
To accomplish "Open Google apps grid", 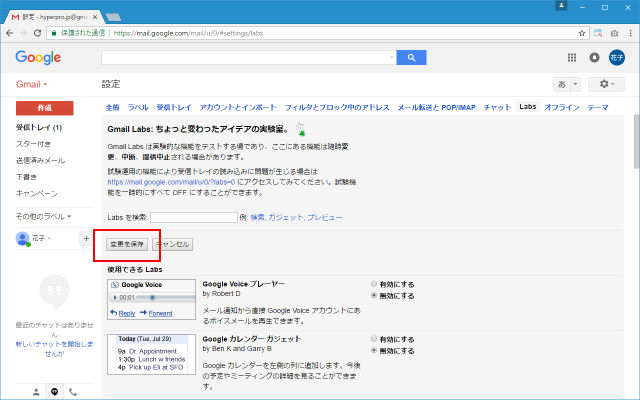I will click(572, 58).
